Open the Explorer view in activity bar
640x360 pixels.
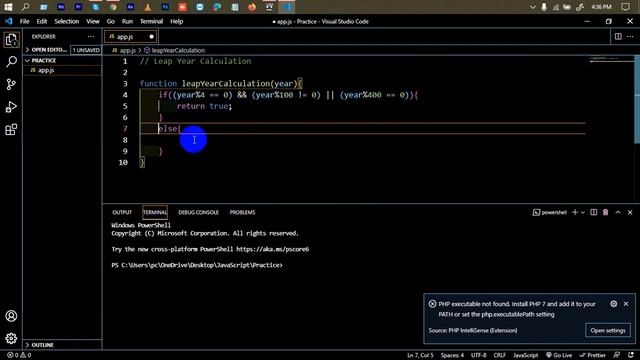pos(11,40)
